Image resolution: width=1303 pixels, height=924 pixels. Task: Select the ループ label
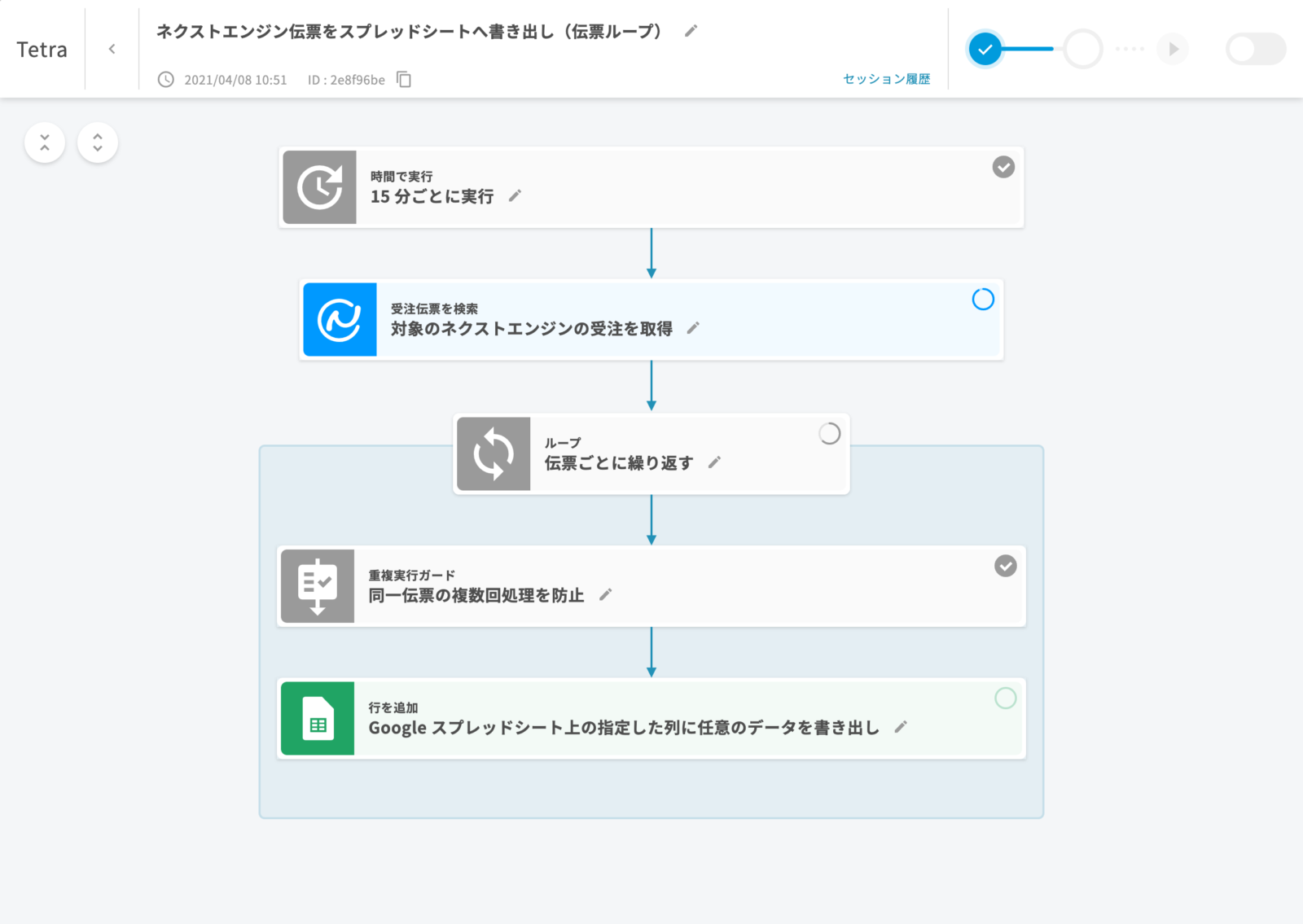coord(563,443)
